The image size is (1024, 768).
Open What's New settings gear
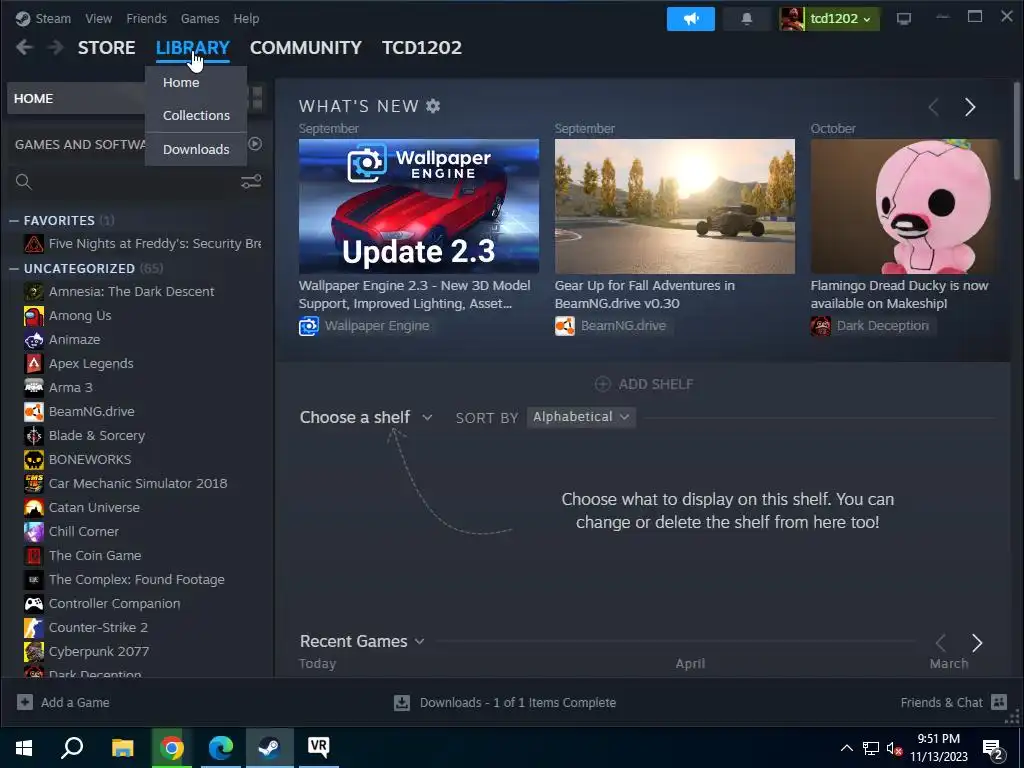pyautogui.click(x=433, y=106)
